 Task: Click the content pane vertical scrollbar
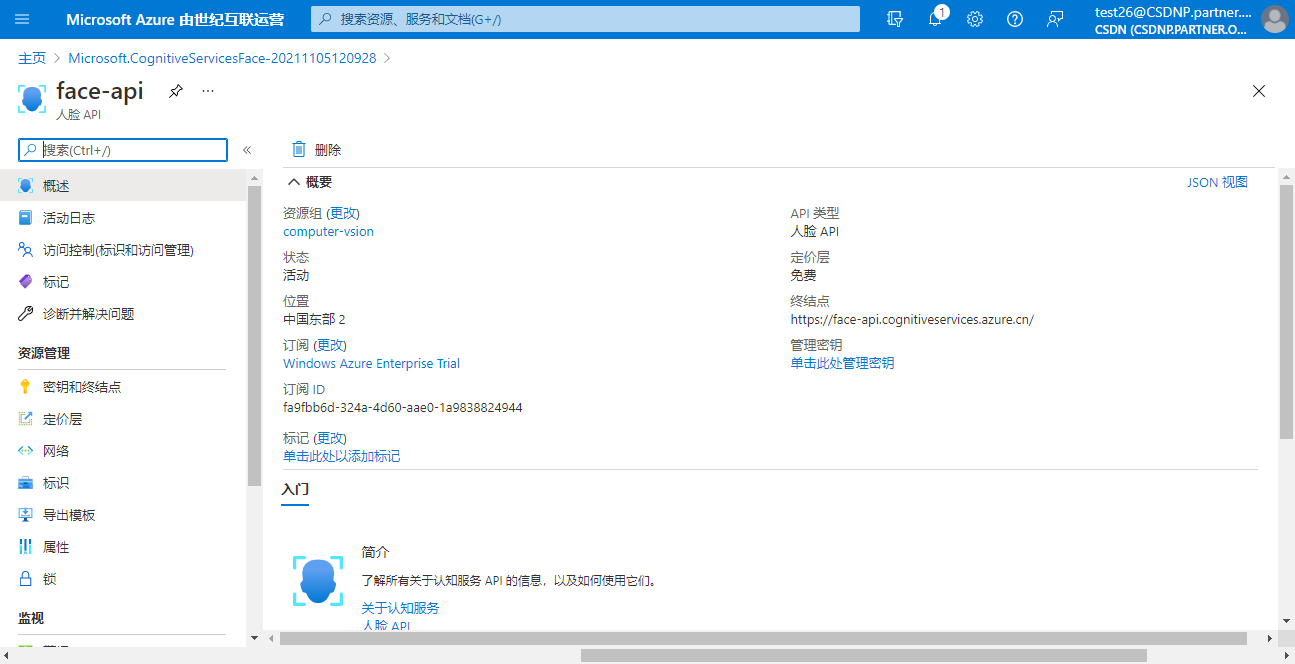(x=1286, y=312)
